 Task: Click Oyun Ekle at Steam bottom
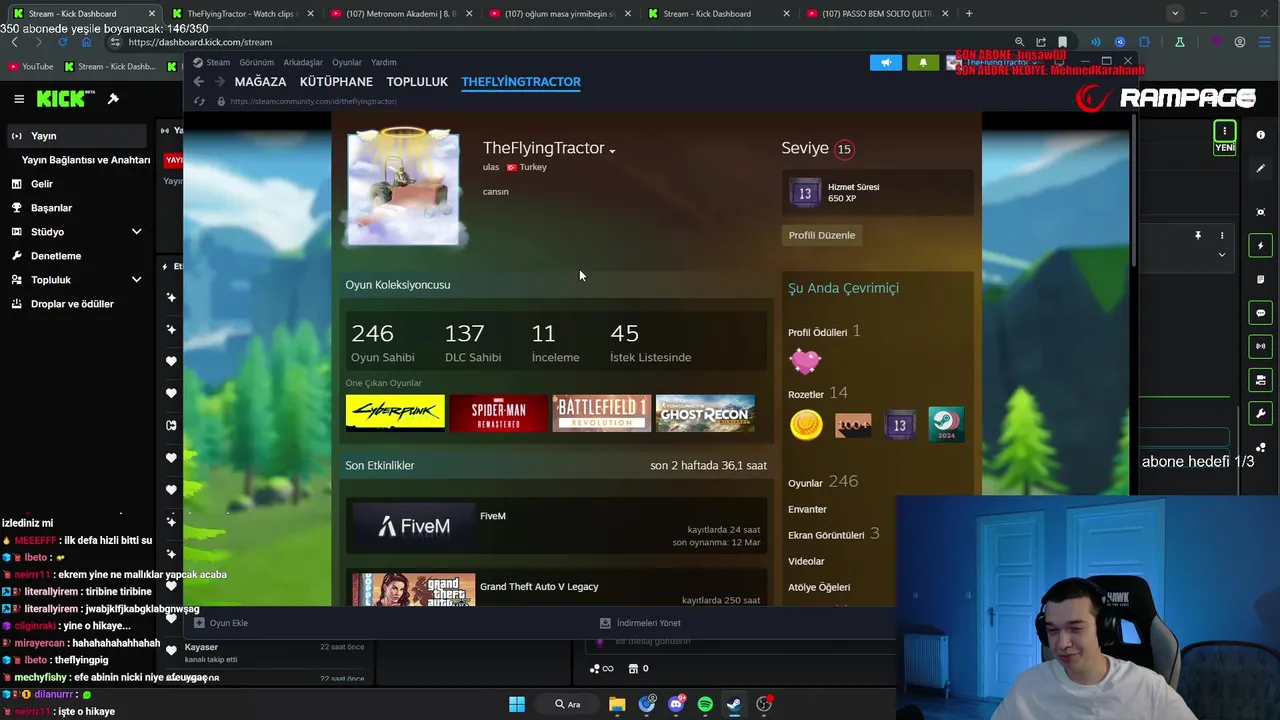pos(221,623)
